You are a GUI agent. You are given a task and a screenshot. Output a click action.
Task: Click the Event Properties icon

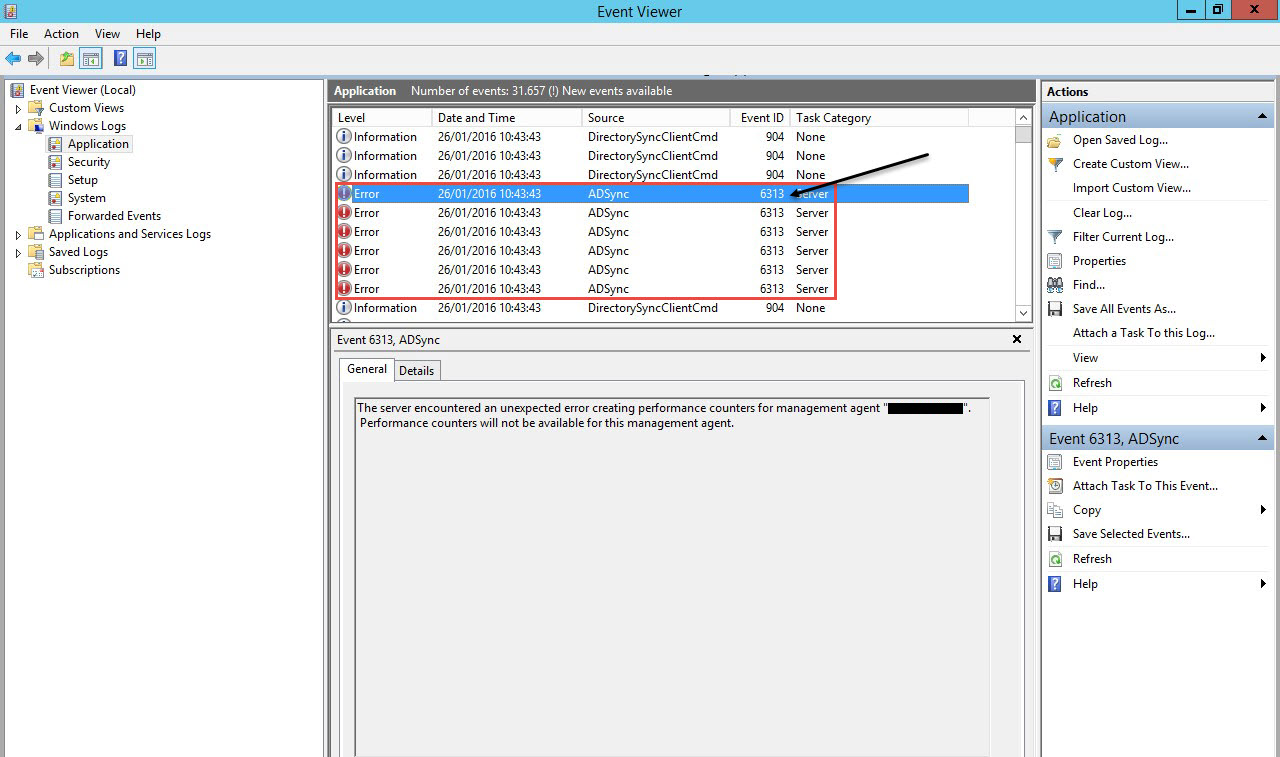tap(1056, 461)
